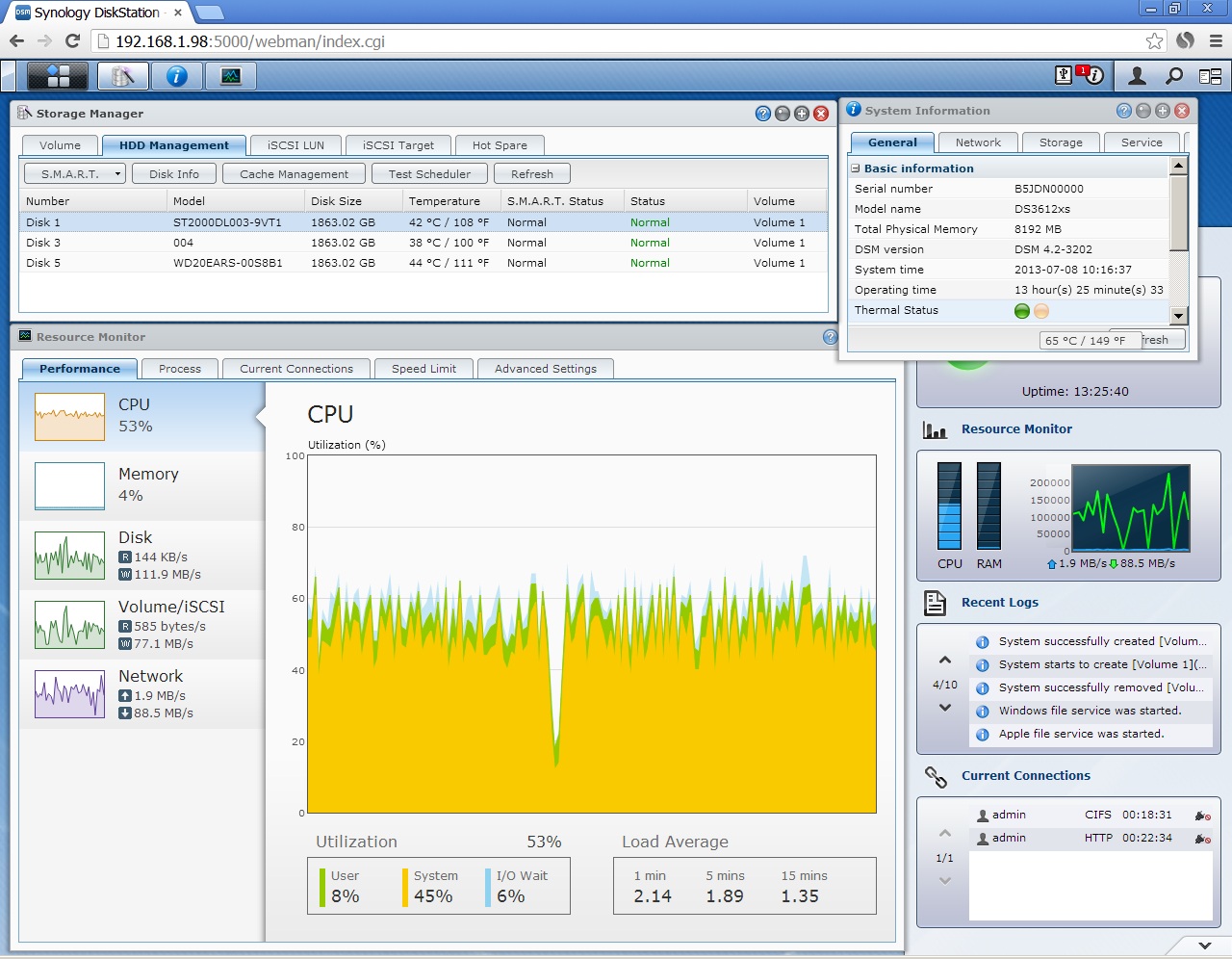Open the S.M.A.R.T. dropdown menu
This screenshot has height=959, width=1232.
click(74, 173)
